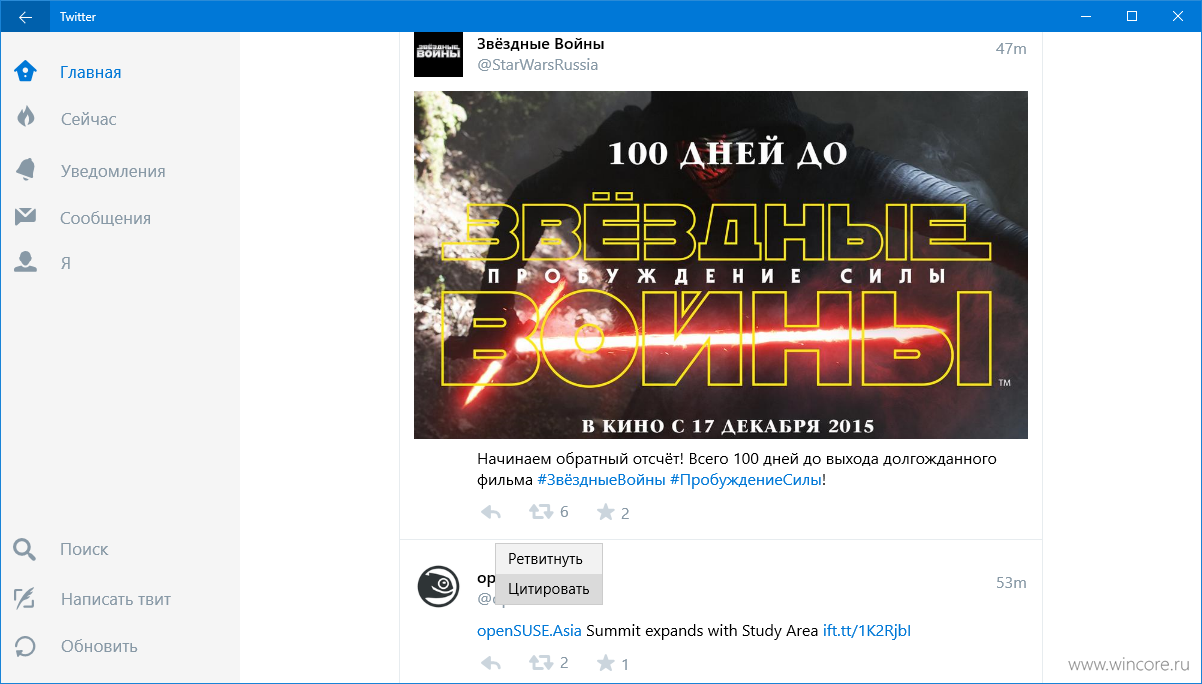
Task: Click the Поиск label
Action: click(84, 549)
